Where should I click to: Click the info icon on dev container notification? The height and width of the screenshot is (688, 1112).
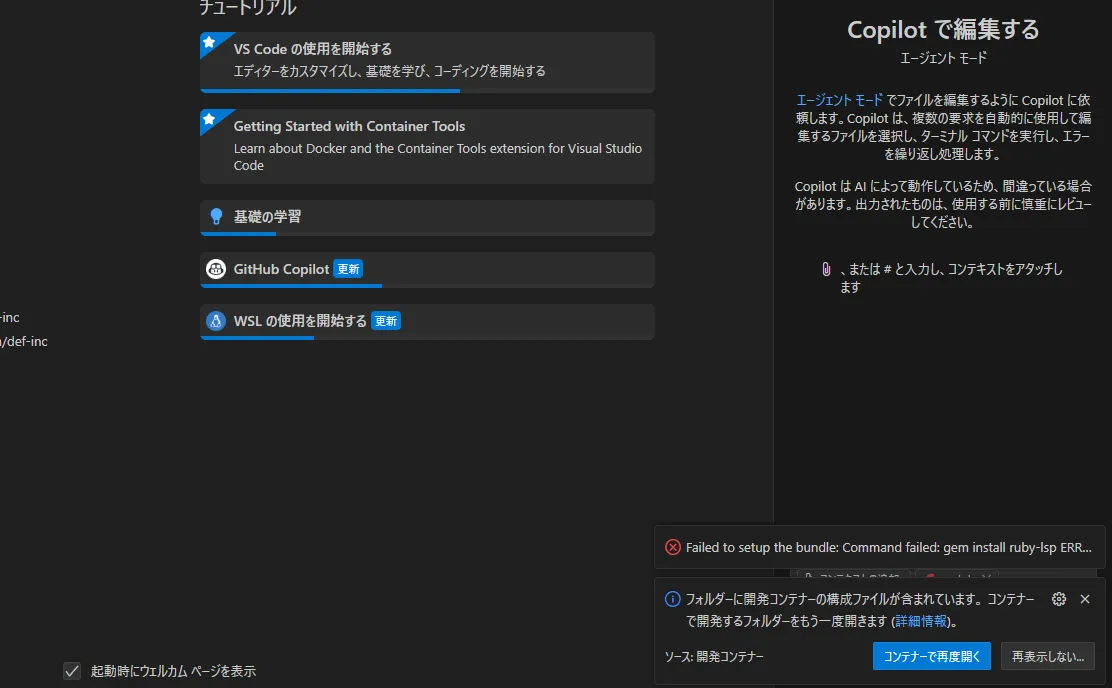(x=672, y=599)
